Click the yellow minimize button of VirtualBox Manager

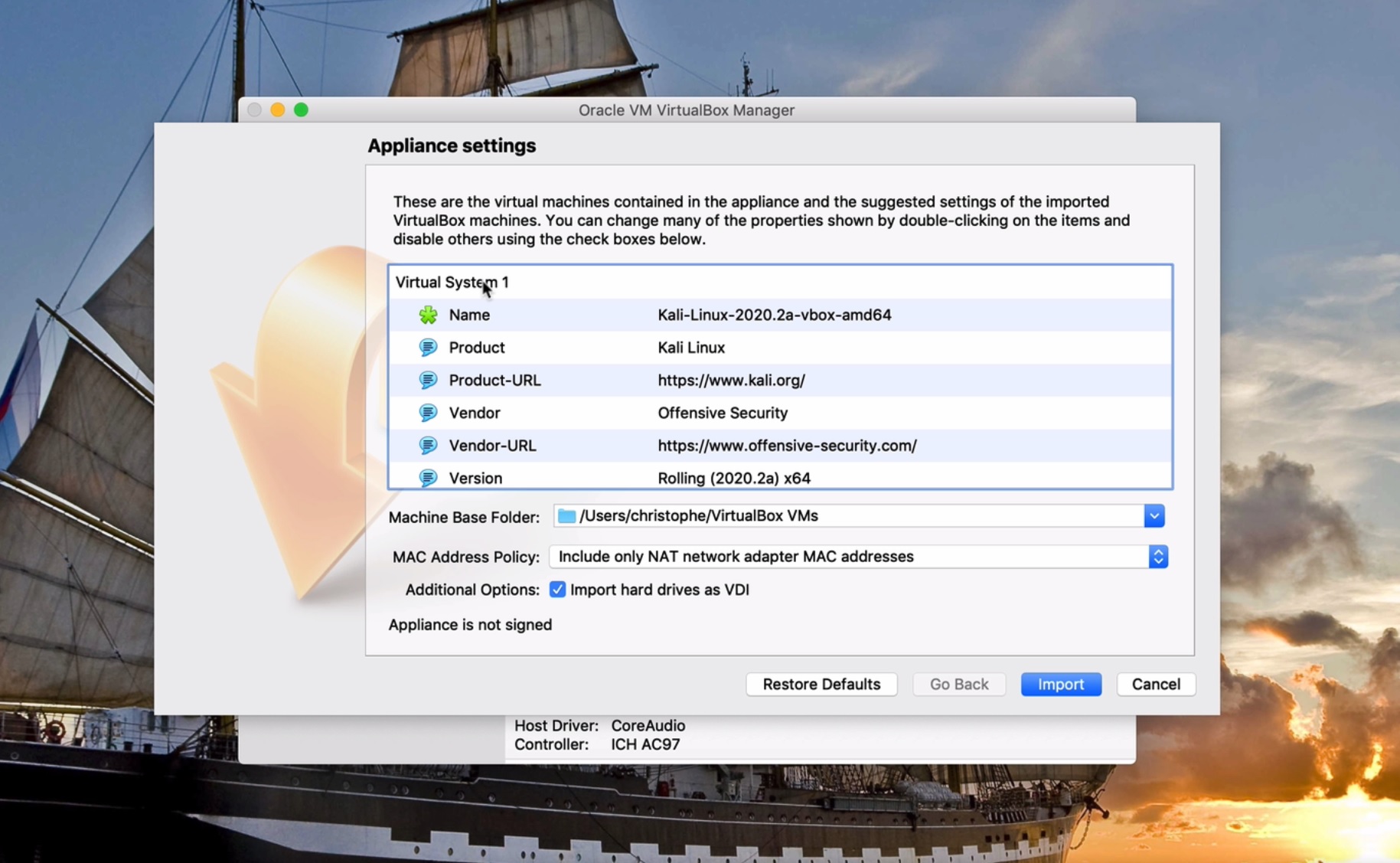[278, 110]
